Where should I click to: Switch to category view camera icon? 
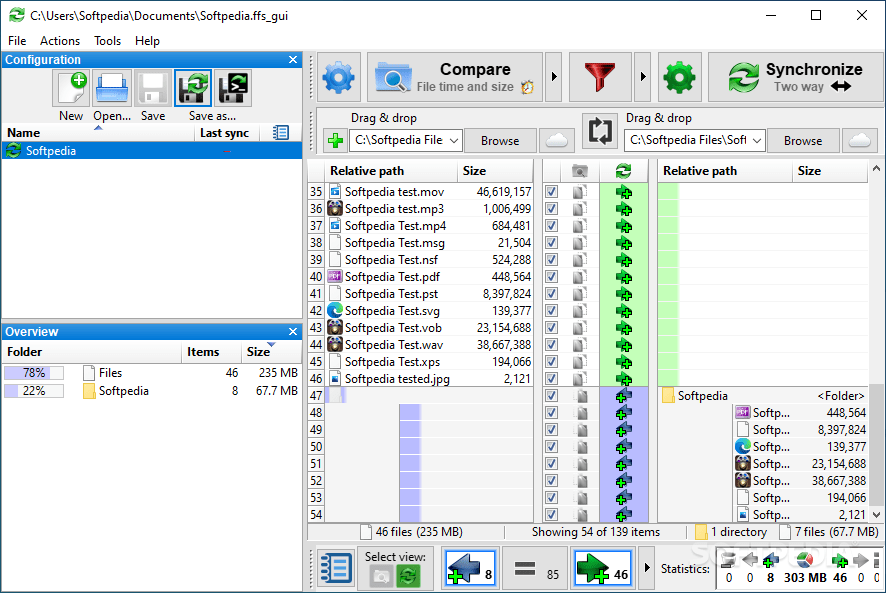[381, 577]
